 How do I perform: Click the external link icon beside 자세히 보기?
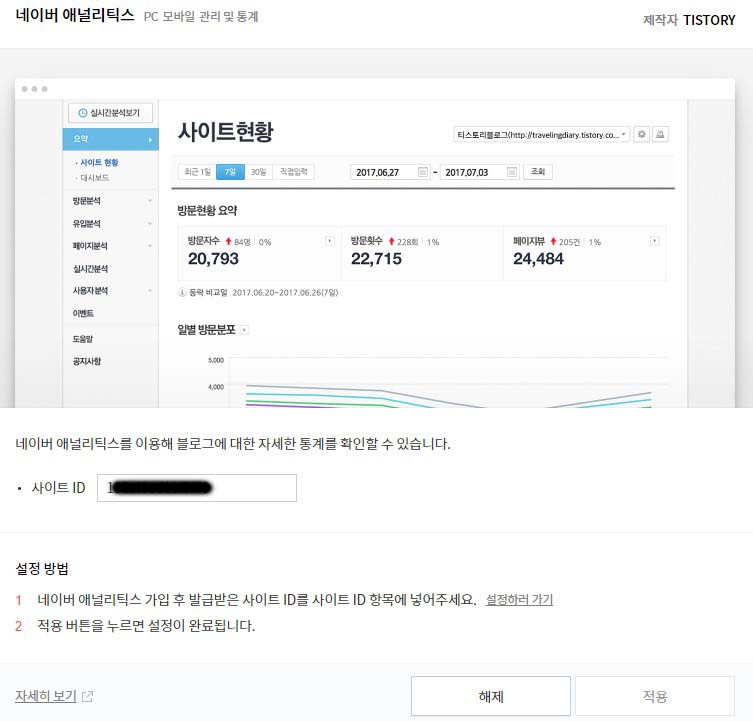(87, 696)
